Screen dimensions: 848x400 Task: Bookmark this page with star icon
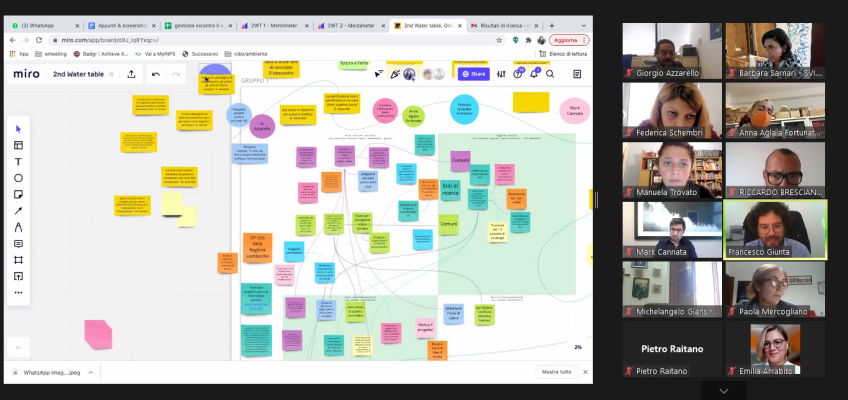[x=499, y=40]
